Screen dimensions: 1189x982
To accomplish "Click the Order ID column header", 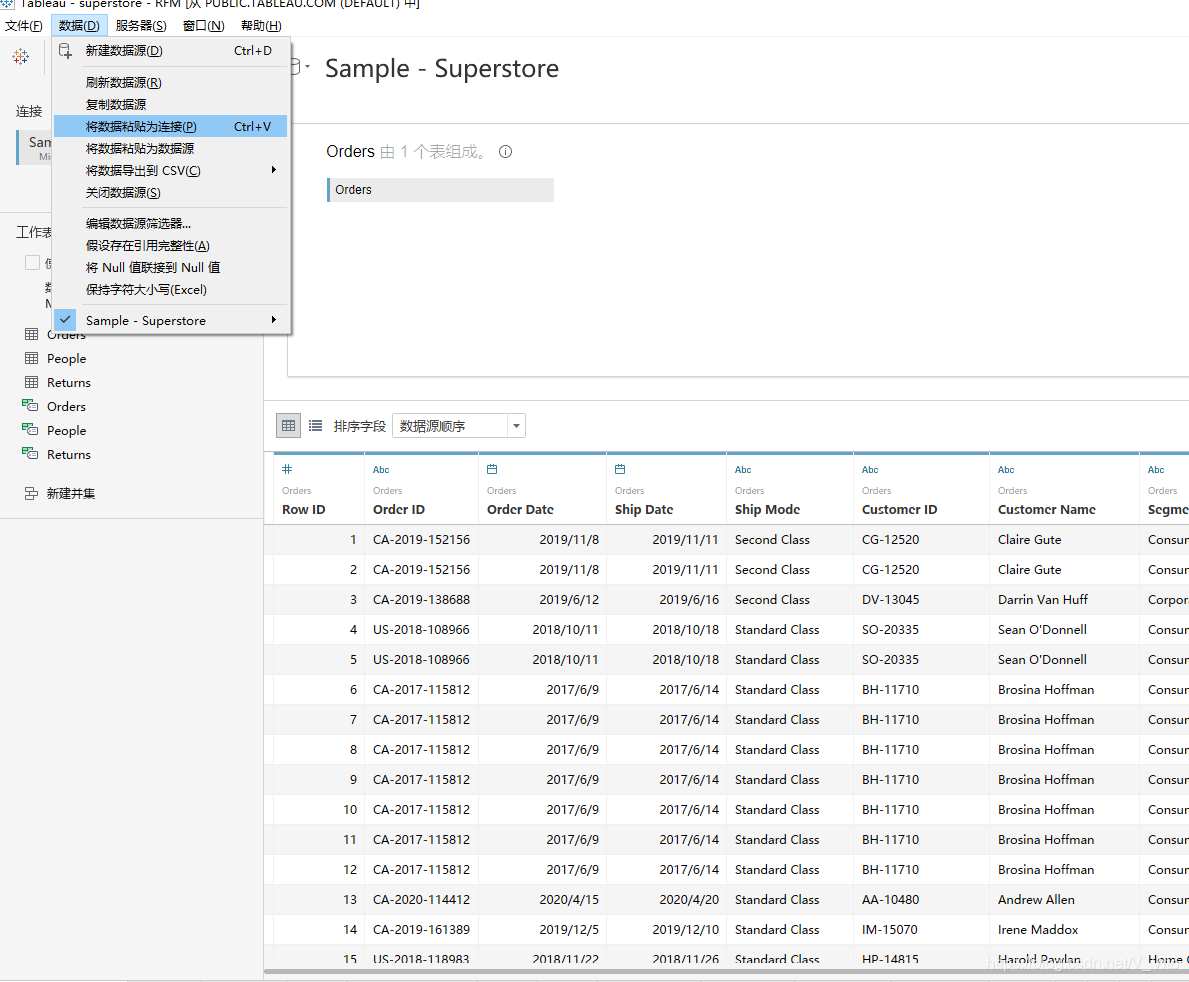I will tap(399, 510).
